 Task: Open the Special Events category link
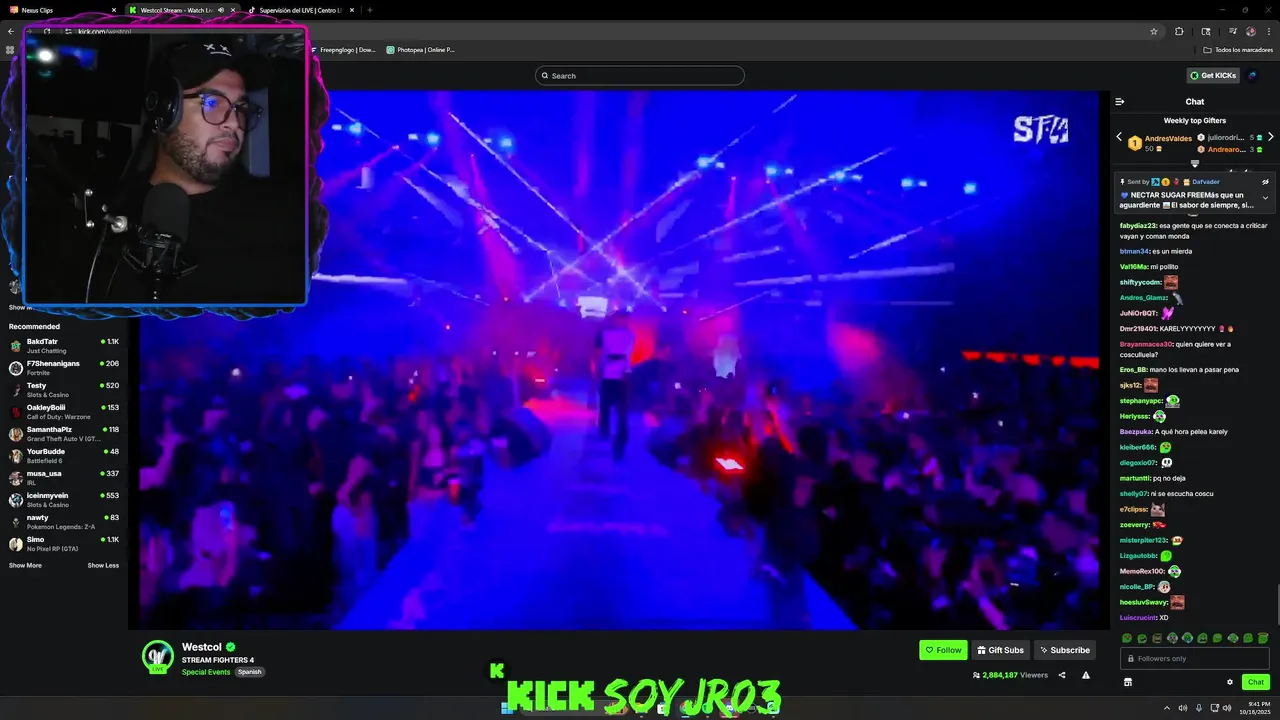click(206, 672)
